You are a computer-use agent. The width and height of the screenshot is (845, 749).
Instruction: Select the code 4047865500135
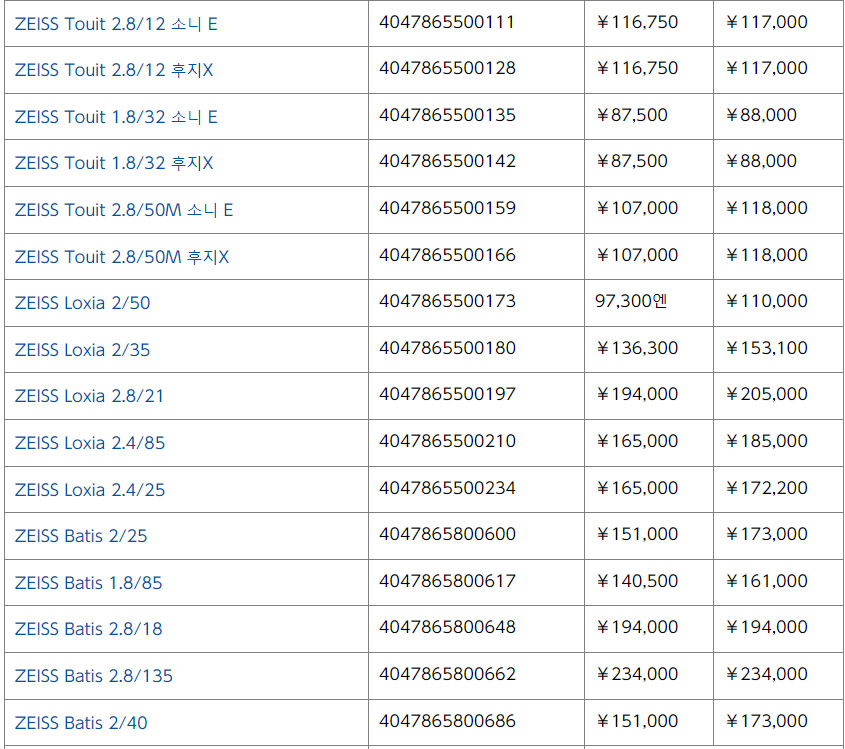click(447, 115)
